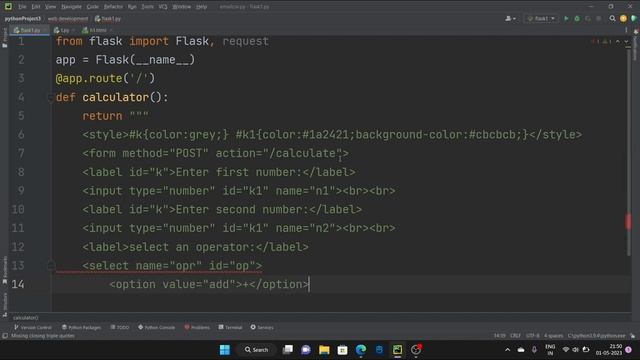Open the Version Control tool window
Screen dimensions: 640x360
click(x=33, y=327)
